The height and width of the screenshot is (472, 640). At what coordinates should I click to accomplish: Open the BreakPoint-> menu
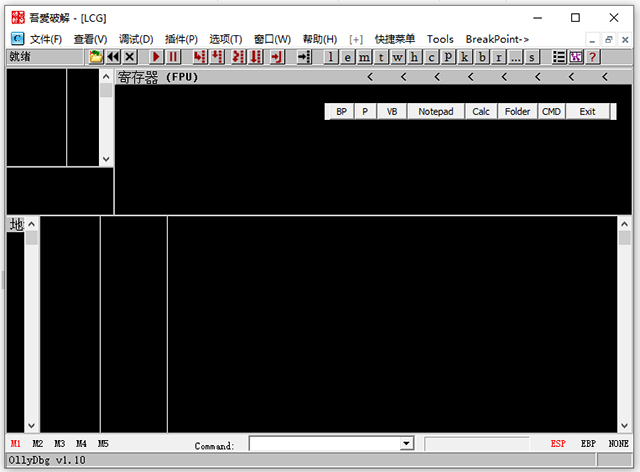[497, 39]
